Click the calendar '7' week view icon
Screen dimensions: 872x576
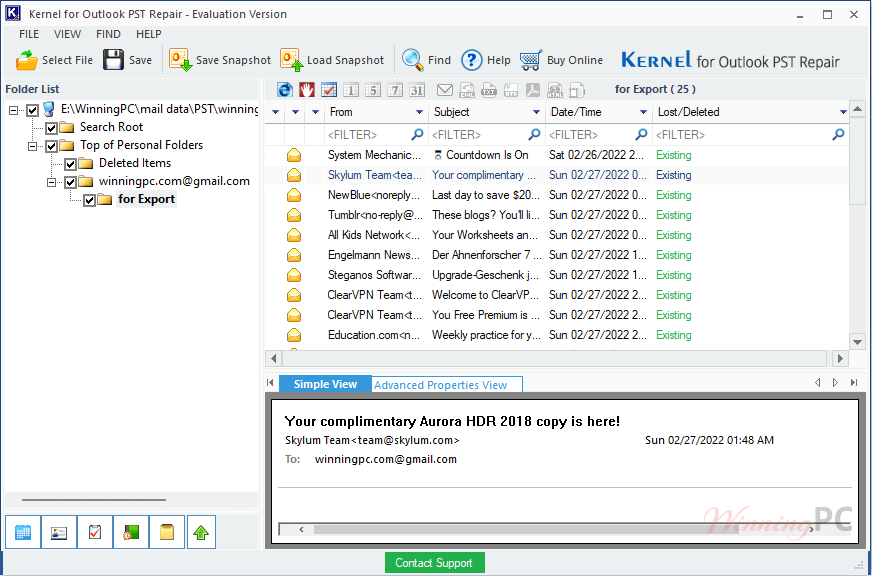click(x=395, y=90)
